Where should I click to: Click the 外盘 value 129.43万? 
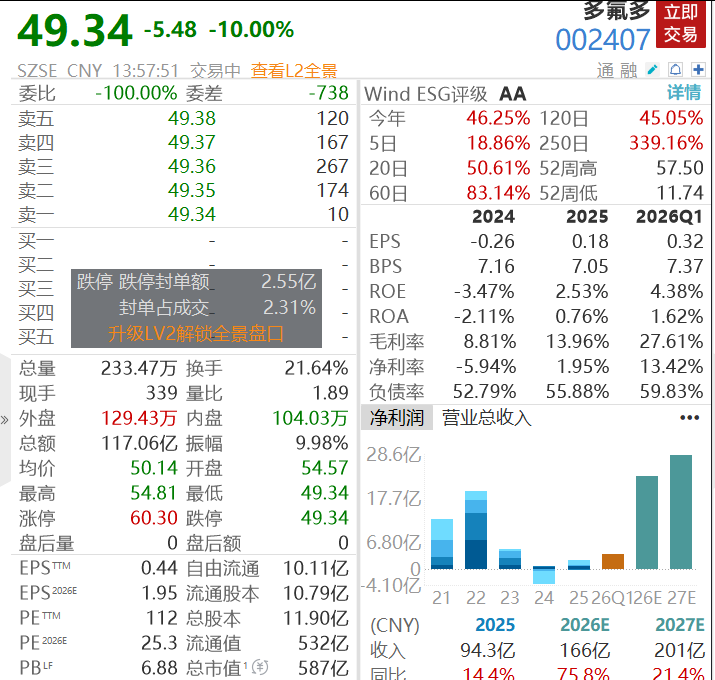[139, 418]
